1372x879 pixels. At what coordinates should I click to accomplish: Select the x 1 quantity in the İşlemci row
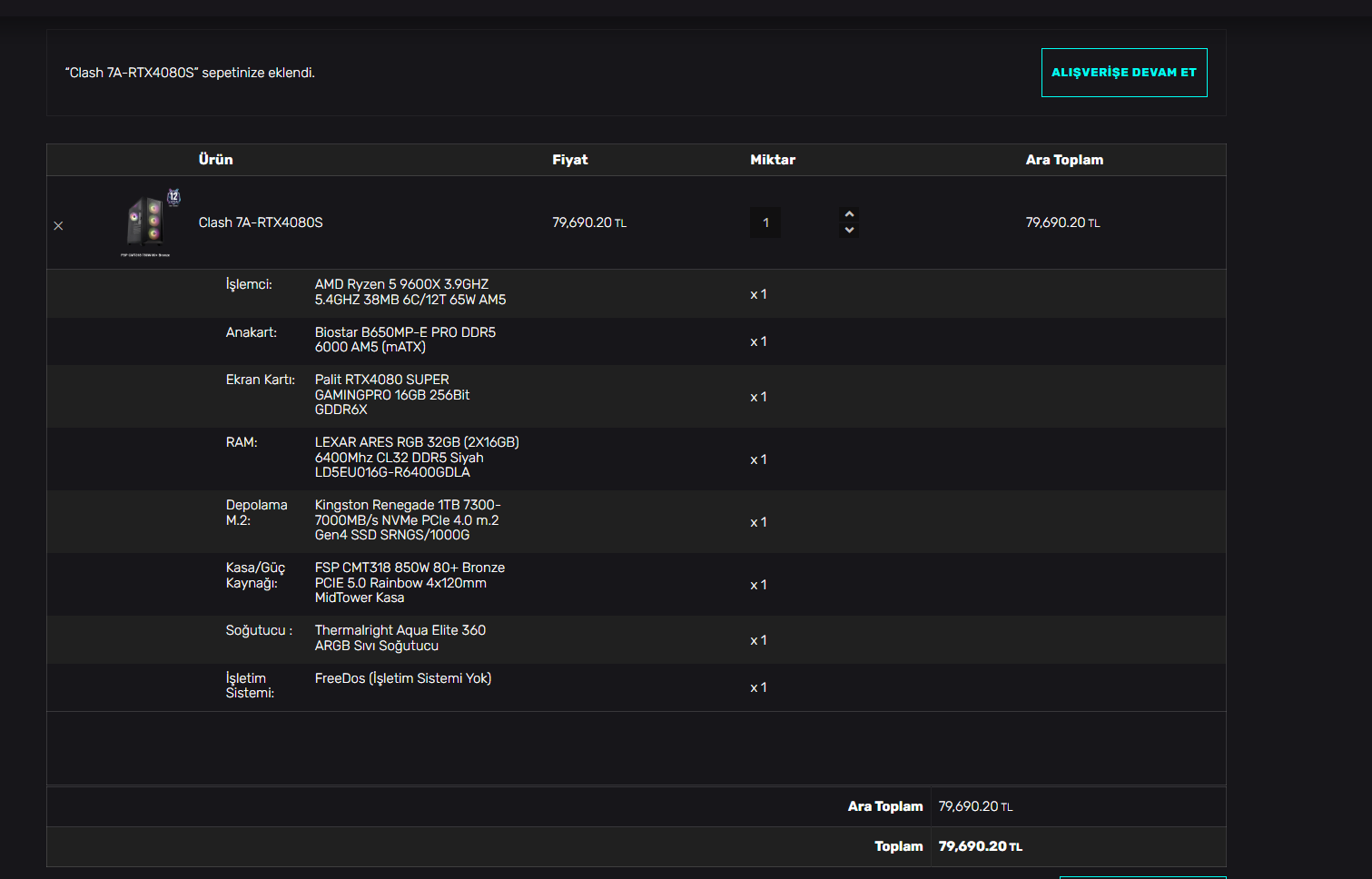tap(758, 294)
